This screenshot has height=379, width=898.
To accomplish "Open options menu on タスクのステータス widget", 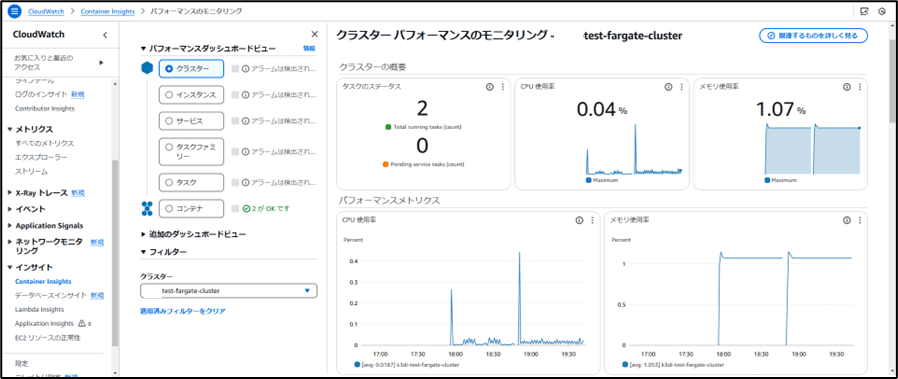I will (502, 87).
